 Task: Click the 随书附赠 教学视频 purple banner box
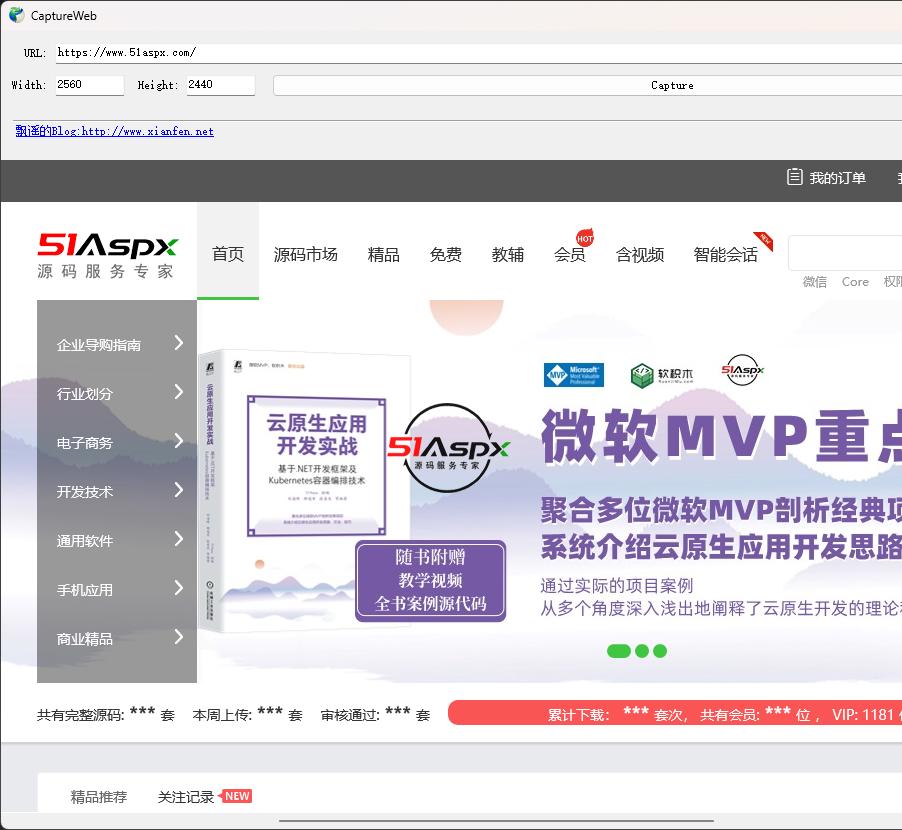pos(430,581)
